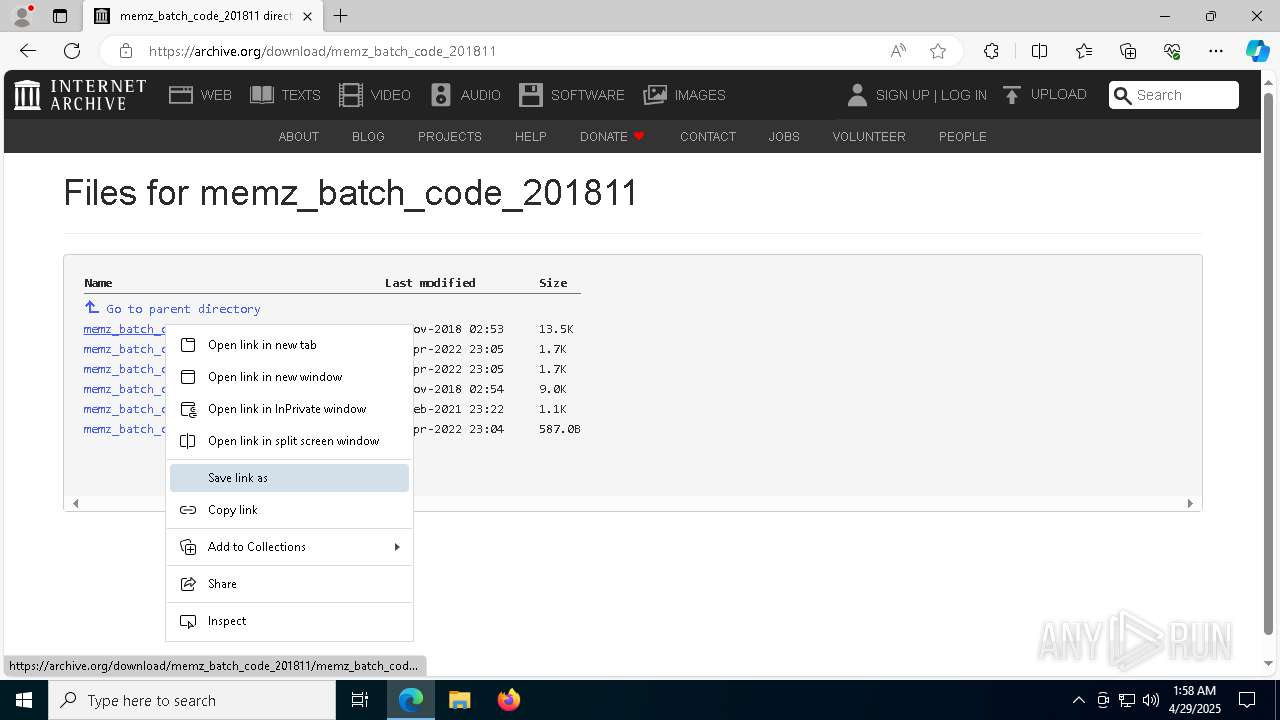Open Settings and more ellipsis menu
Screen dimensions: 1280x720
pyautogui.click(x=1216, y=51)
